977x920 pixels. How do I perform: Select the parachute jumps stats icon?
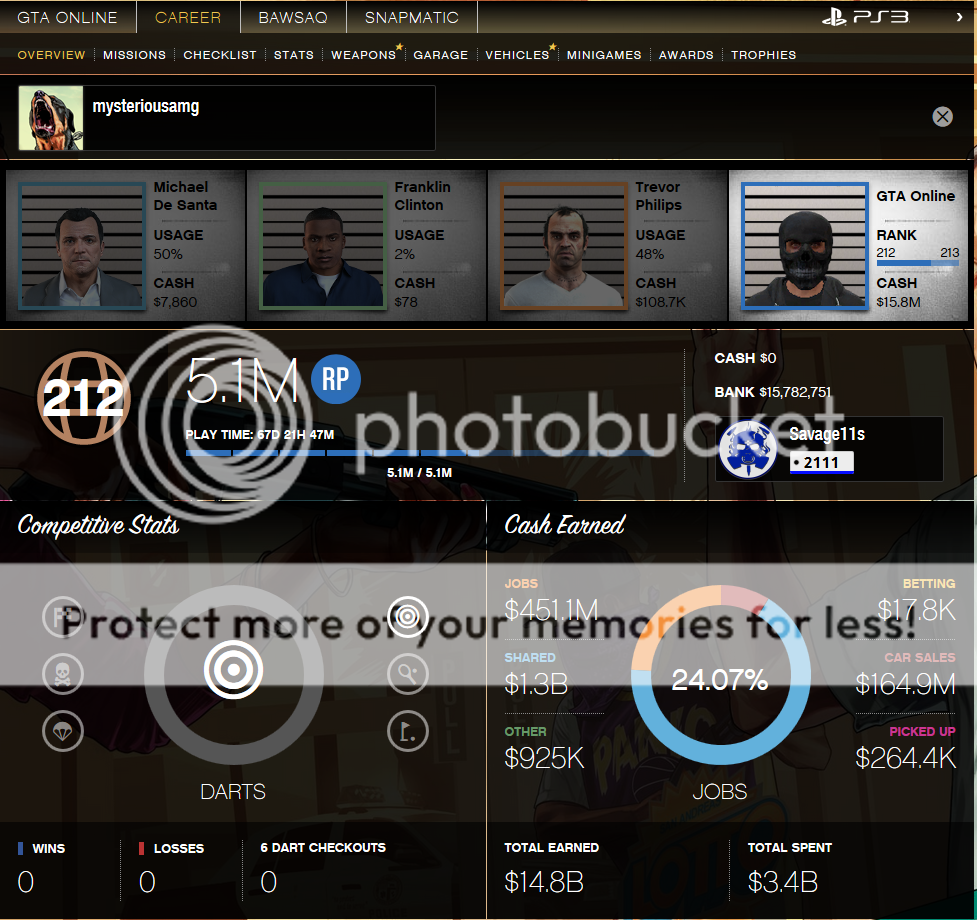pyautogui.click(x=63, y=731)
